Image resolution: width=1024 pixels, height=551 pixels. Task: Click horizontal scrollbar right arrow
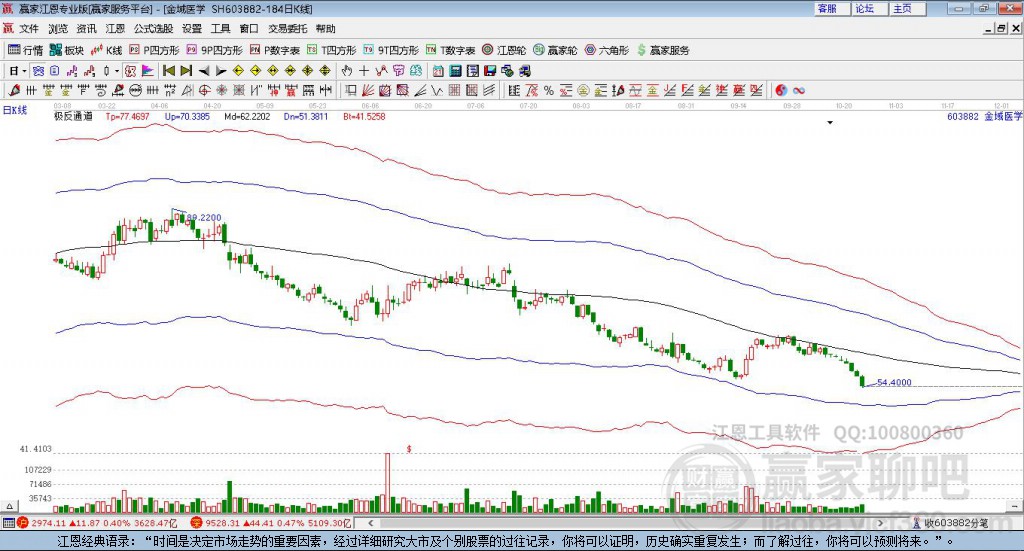click(880, 522)
